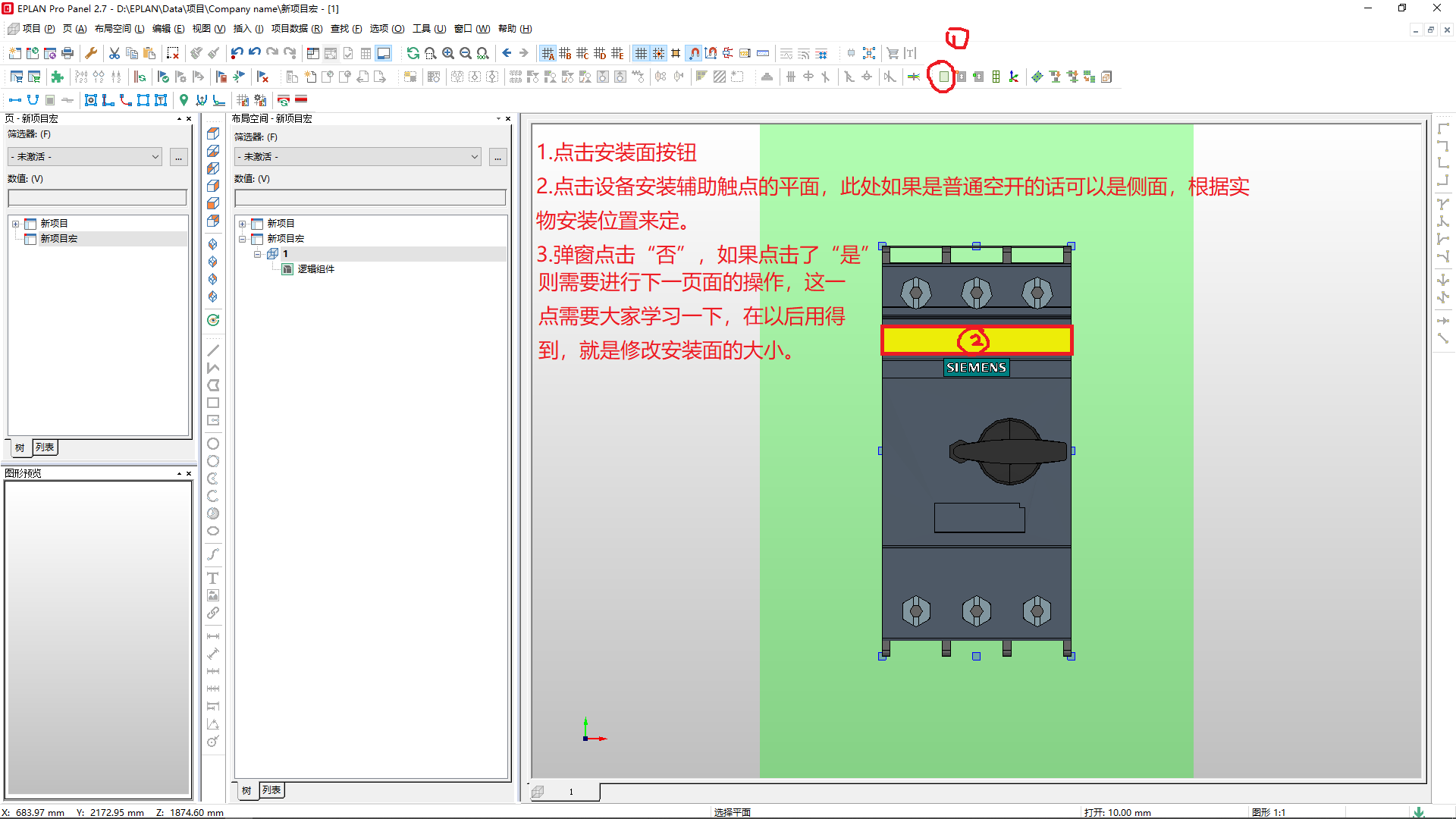Select the mounting surface (安装面) tool
Screen dimensions: 1456x819
pos(942,77)
